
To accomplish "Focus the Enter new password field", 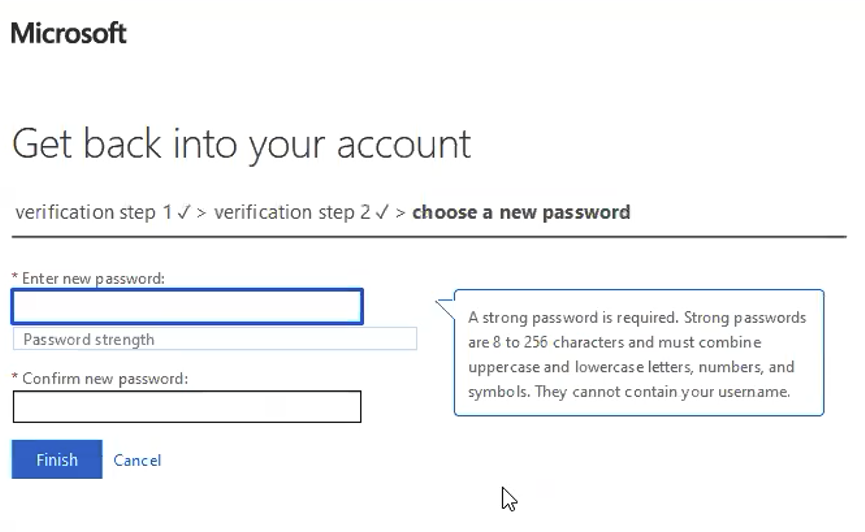I will coord(187,306).
